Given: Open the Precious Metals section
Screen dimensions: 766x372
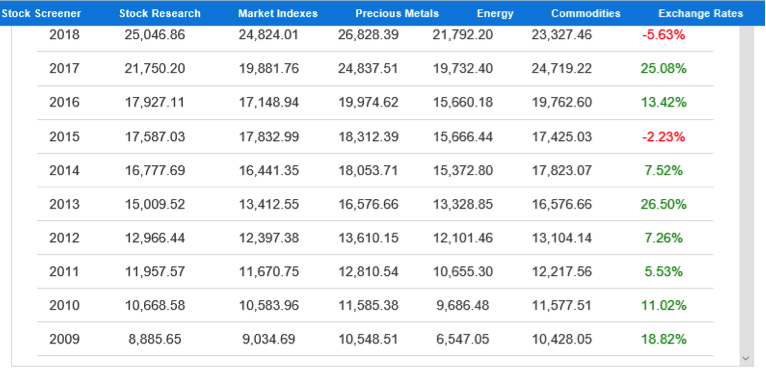Looking at the screenshot, I should pos(397,13).
